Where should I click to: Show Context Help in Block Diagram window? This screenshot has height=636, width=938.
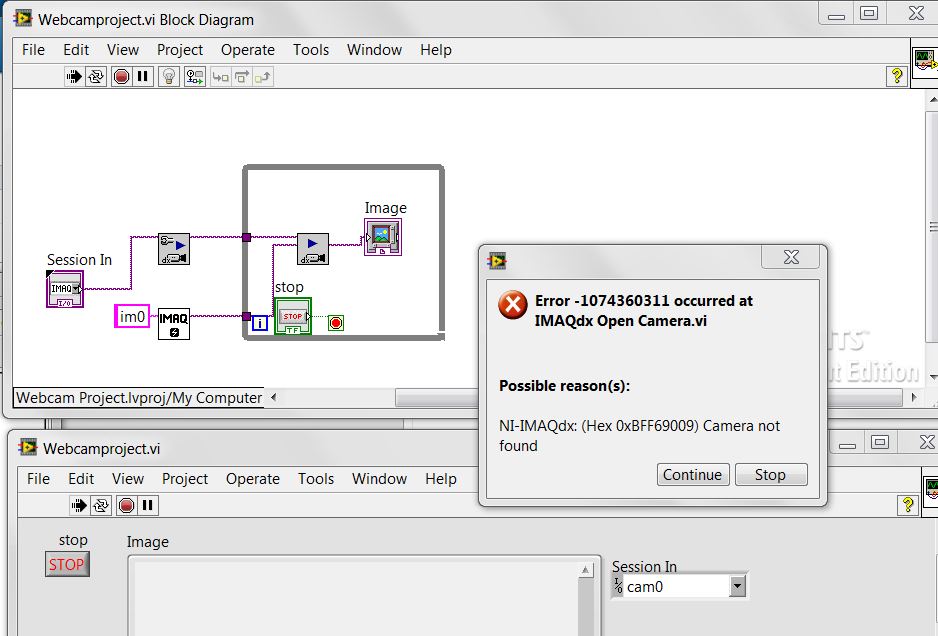coord(897,76)
